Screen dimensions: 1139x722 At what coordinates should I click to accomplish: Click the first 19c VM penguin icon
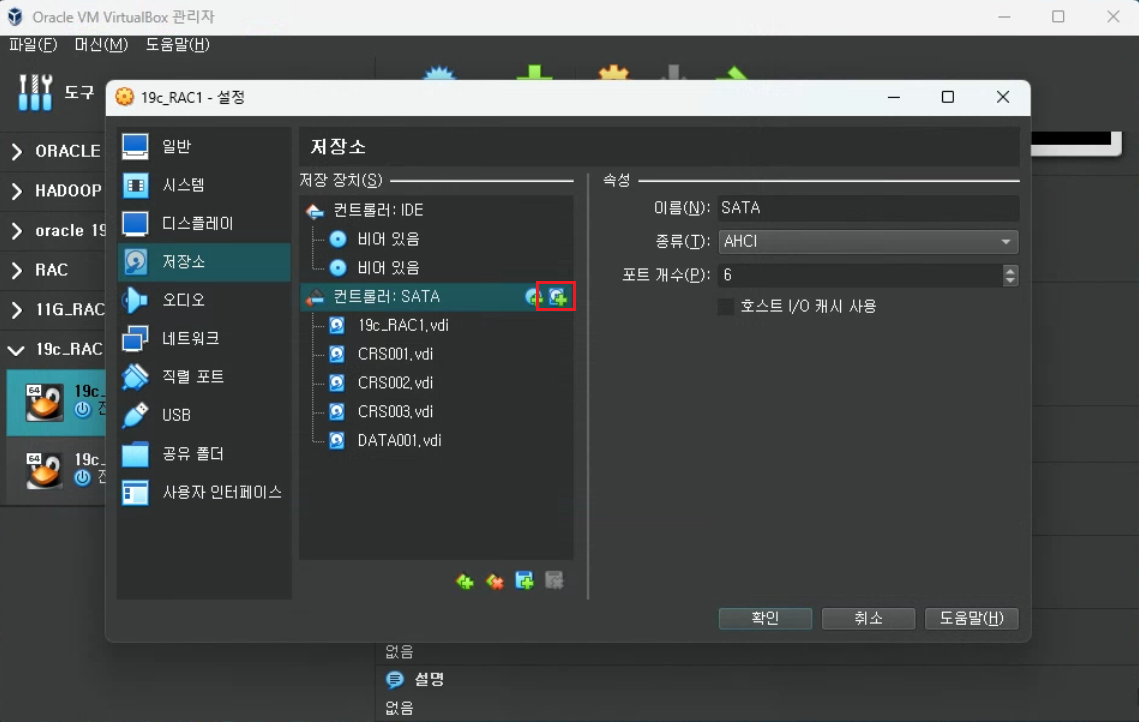(x=44, y=402)
